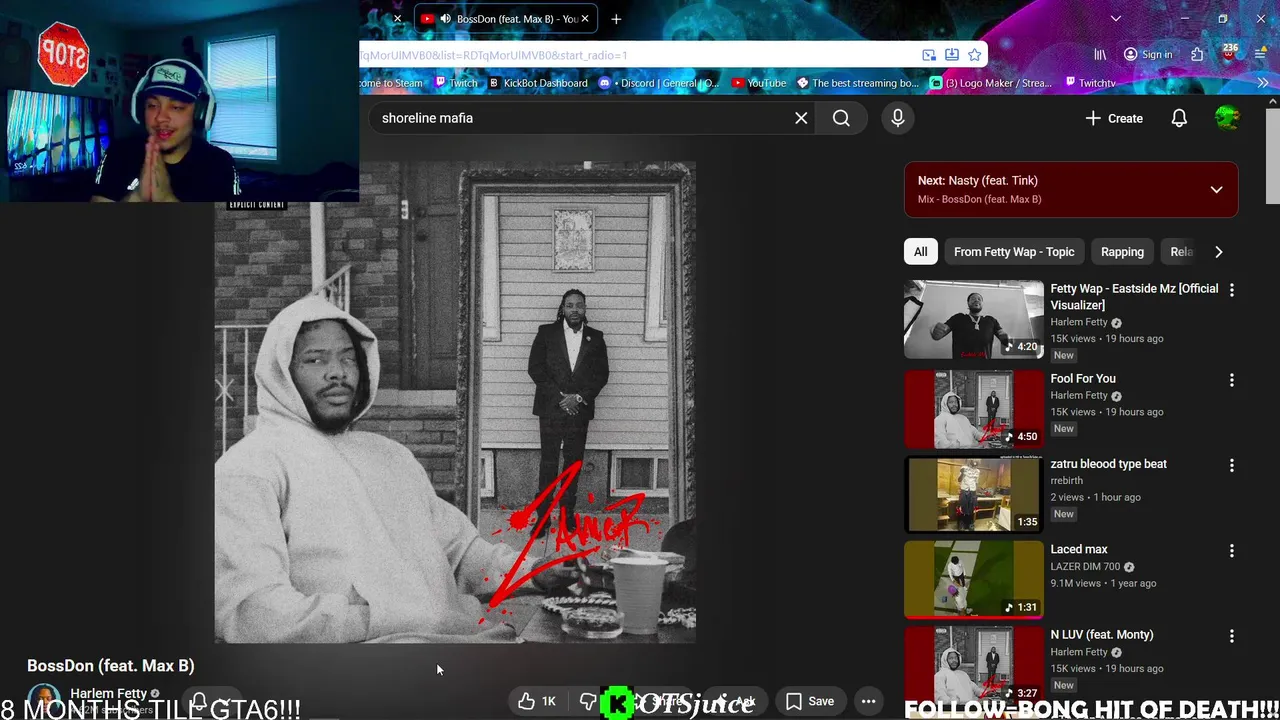
Task: Click the BossDon album art video player
Action: pyautogui.click(x=455, y=402)
